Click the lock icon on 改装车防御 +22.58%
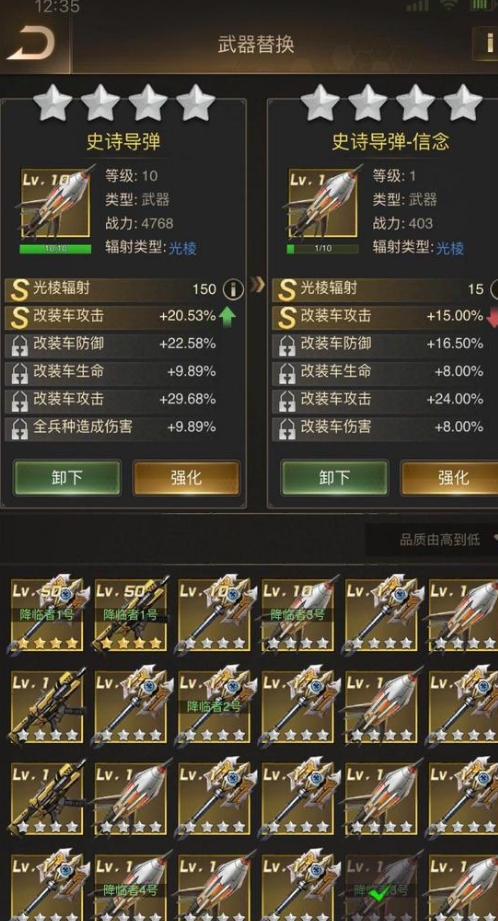This screenshot has height=921, width=498. [x=20, y=344]
